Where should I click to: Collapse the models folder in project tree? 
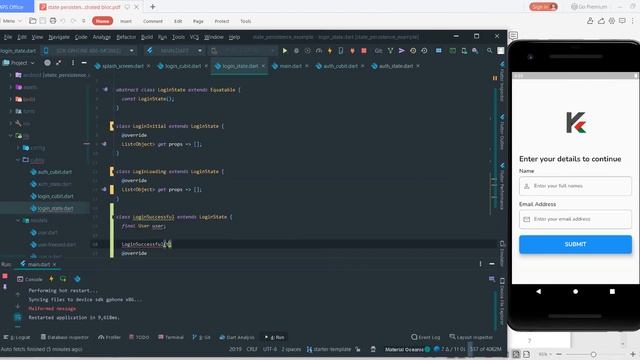point(18,220)
